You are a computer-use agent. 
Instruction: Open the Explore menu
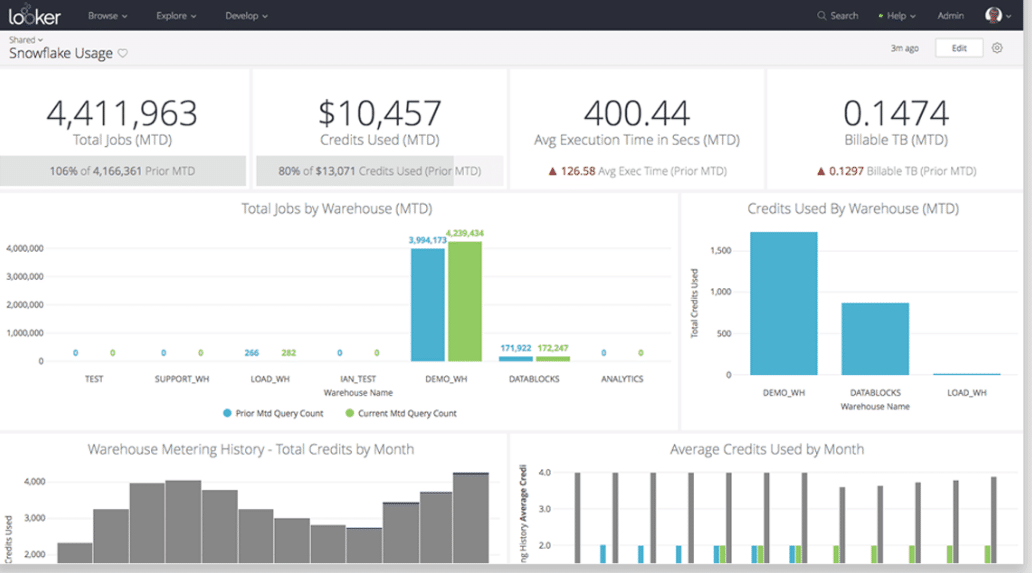pyautogui.click(x=176, y=16)
